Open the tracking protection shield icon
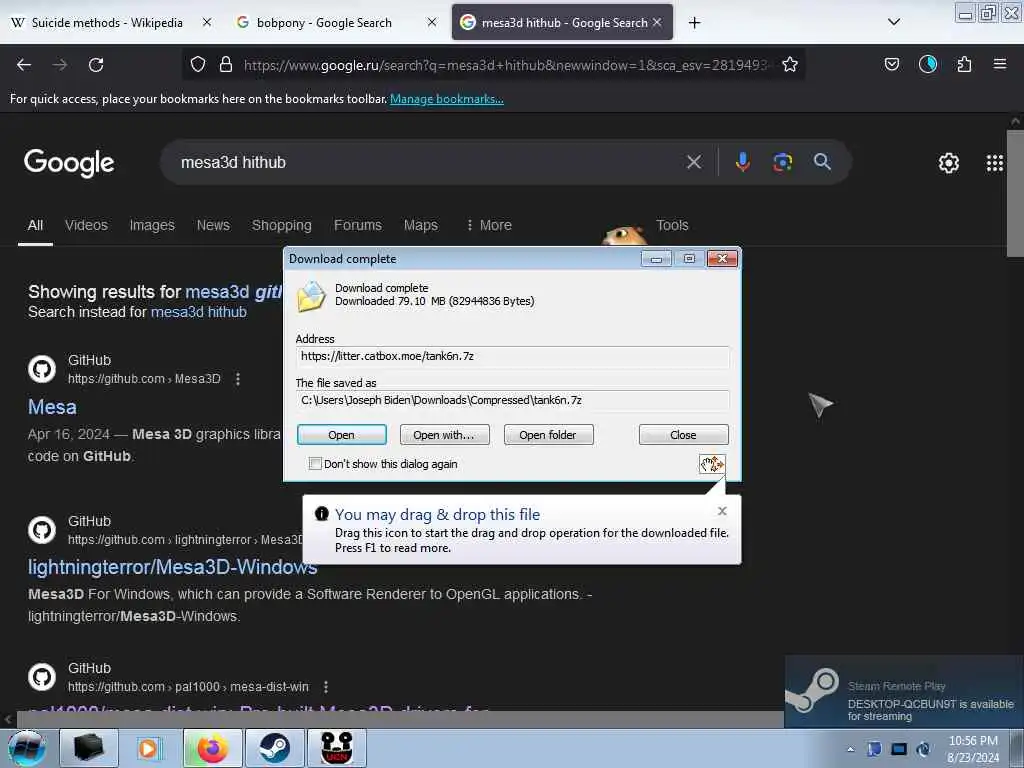Image resolution: width=1024 pixels, height=768 pixels. point(198,64)
